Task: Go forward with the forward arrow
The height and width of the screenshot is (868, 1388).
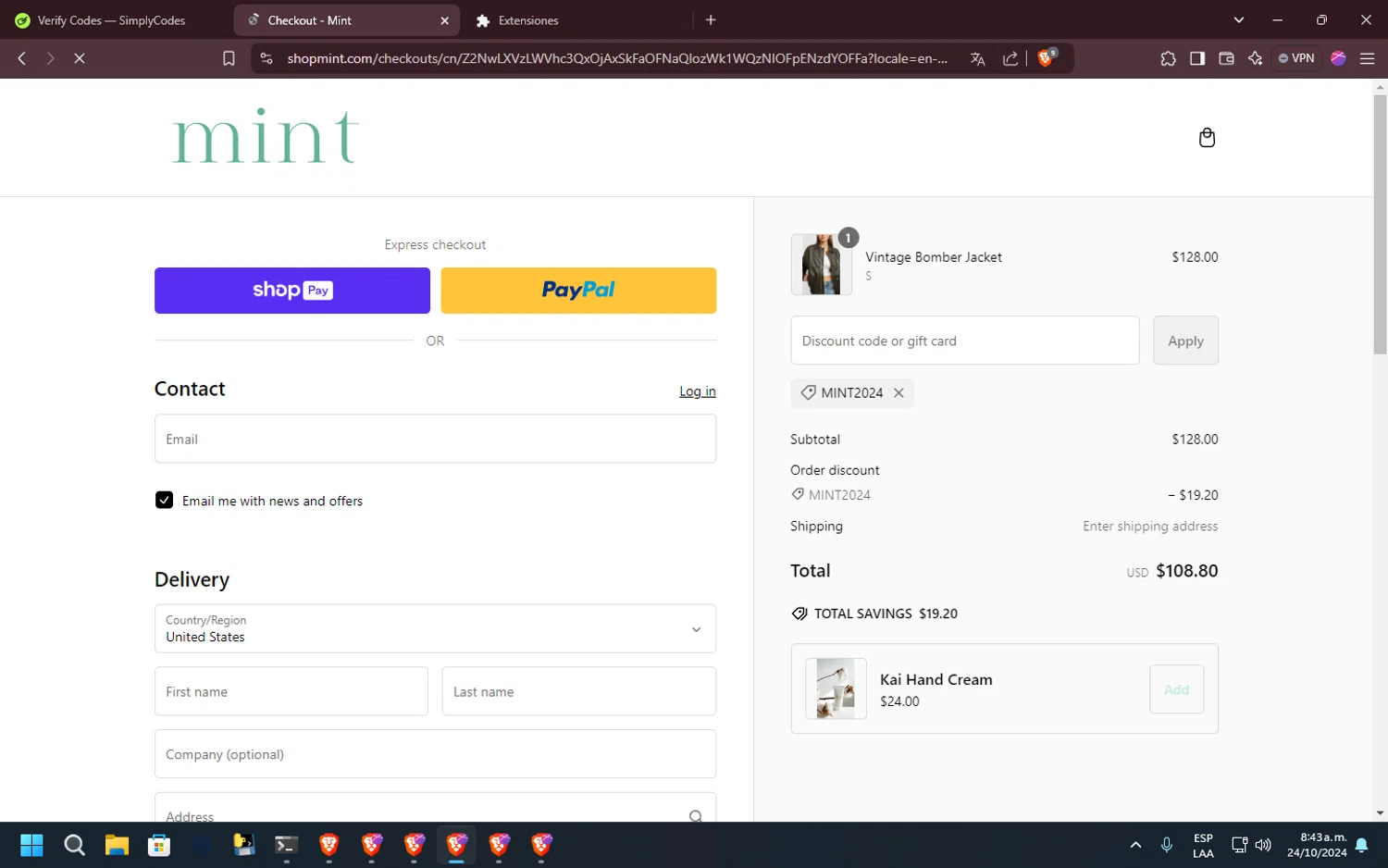Action: (x=50, y=58)
